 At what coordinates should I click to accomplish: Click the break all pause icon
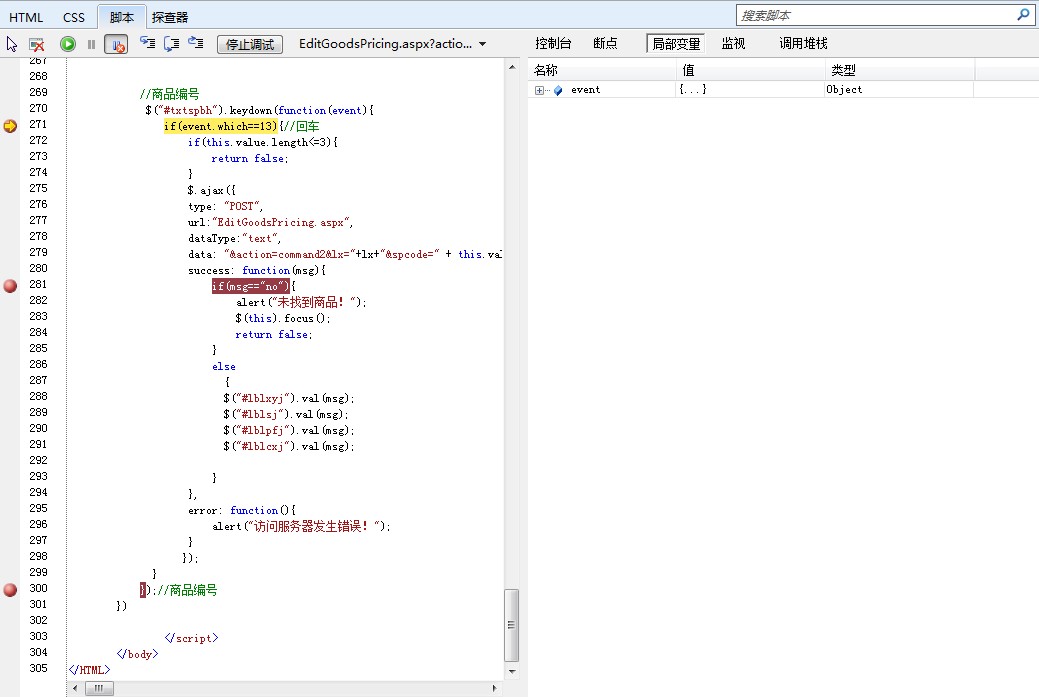tap(91, 44)
